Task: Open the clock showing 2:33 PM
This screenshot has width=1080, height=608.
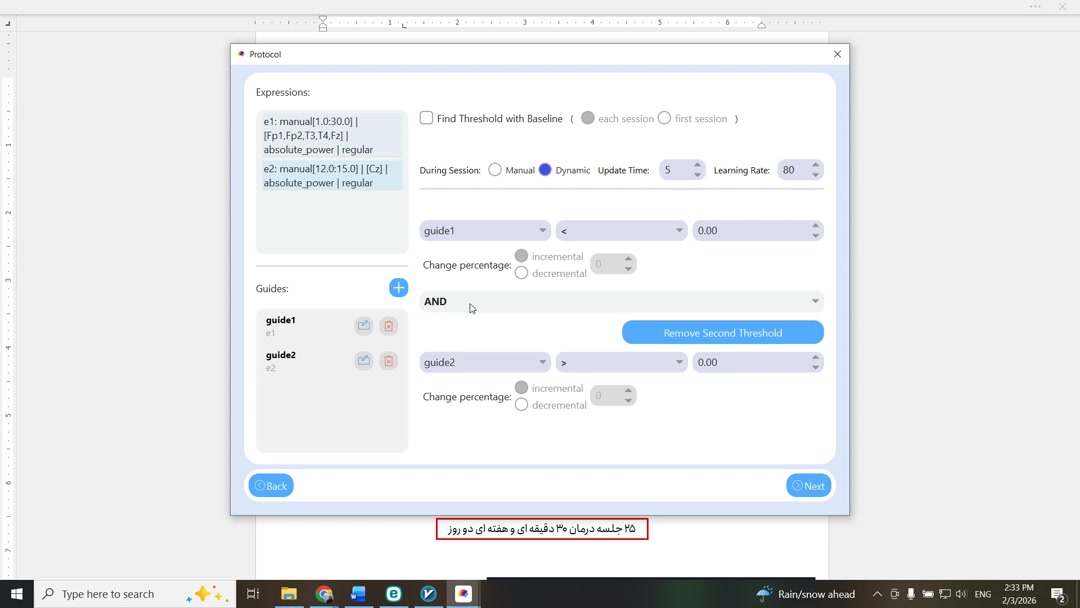Action: click(x=1019, y=594)
